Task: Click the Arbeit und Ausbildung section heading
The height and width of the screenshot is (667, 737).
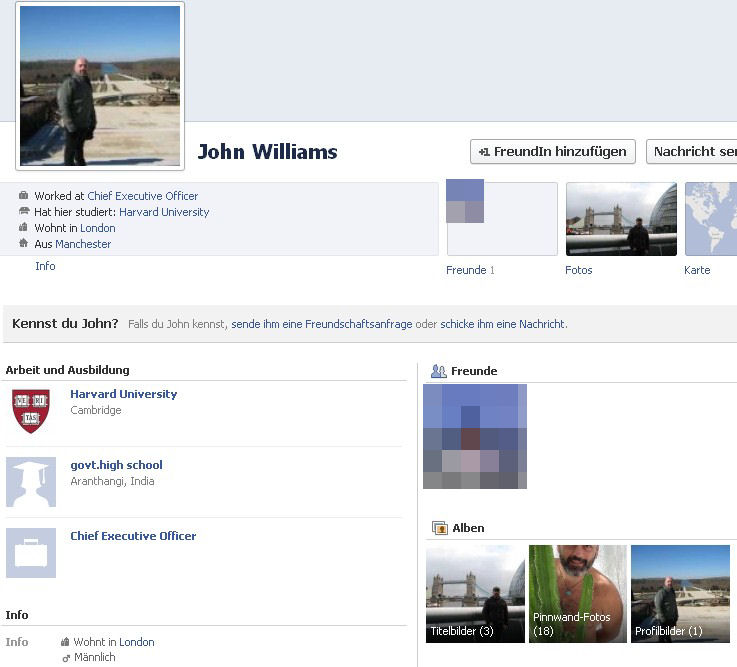Action: click(x=67, y=370)
